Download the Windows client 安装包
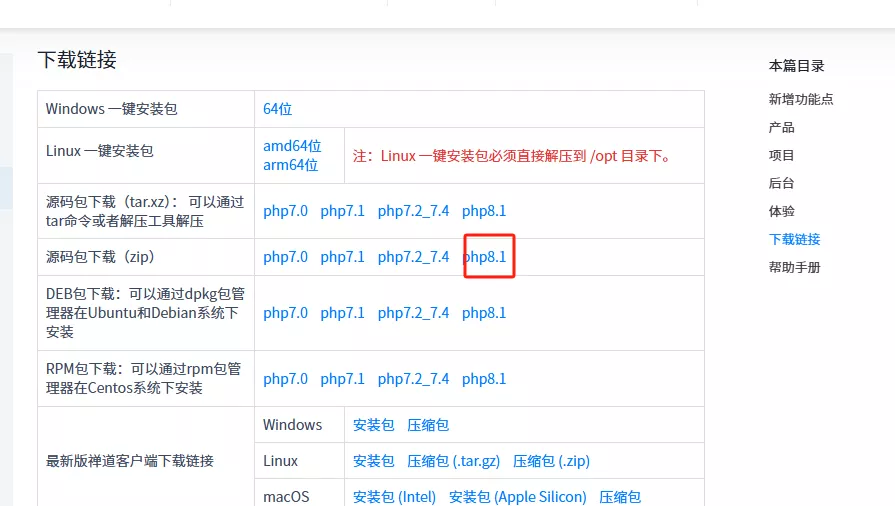 [x=373, y=425]
